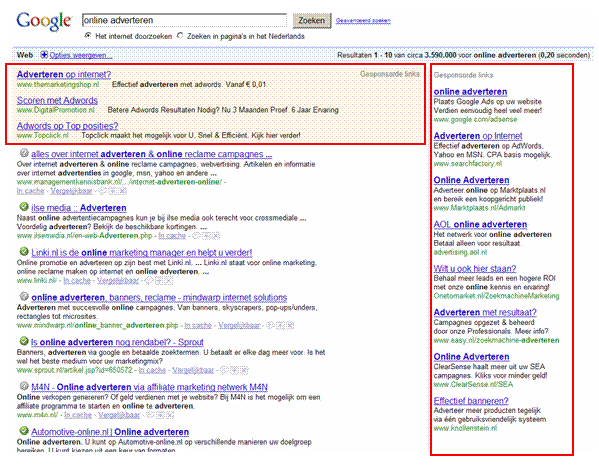Click 'In cache' in the sprout.nl line
The width and height of the screenshot is (599, 473).
pyautogui.click(x=152, y=370)
